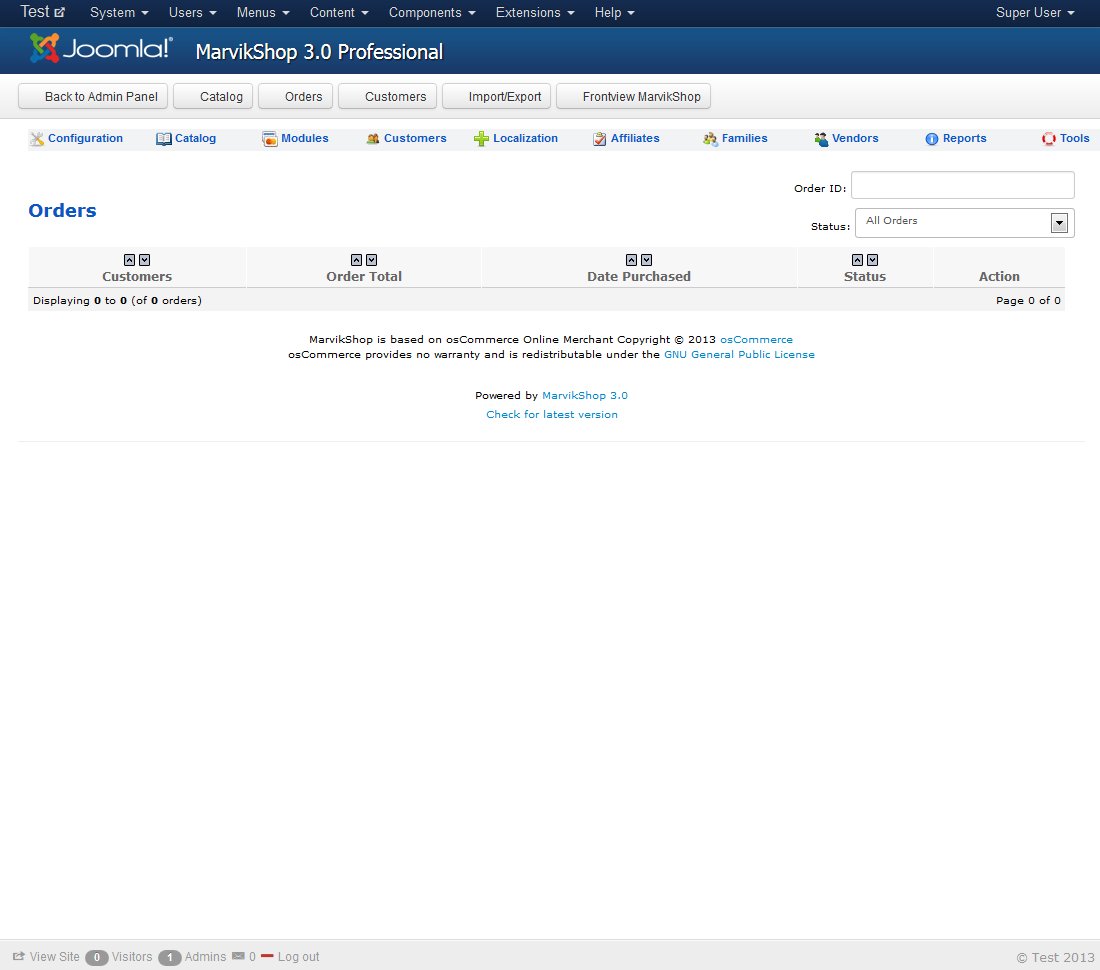Sort Date Purchased ascending arrow

click(631, 260)
